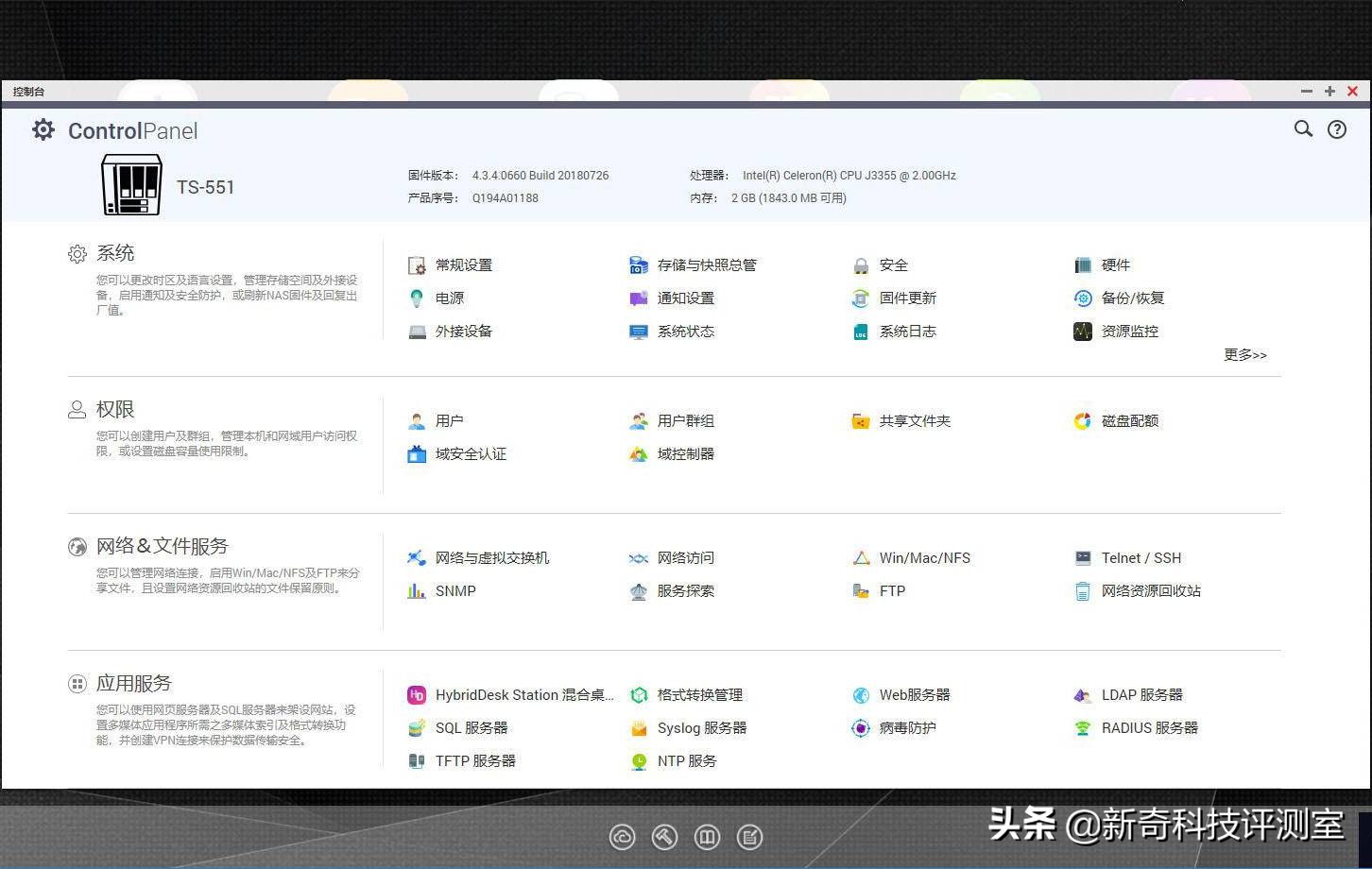
Task: Open the help question mark
Action: coord(1337,129)
